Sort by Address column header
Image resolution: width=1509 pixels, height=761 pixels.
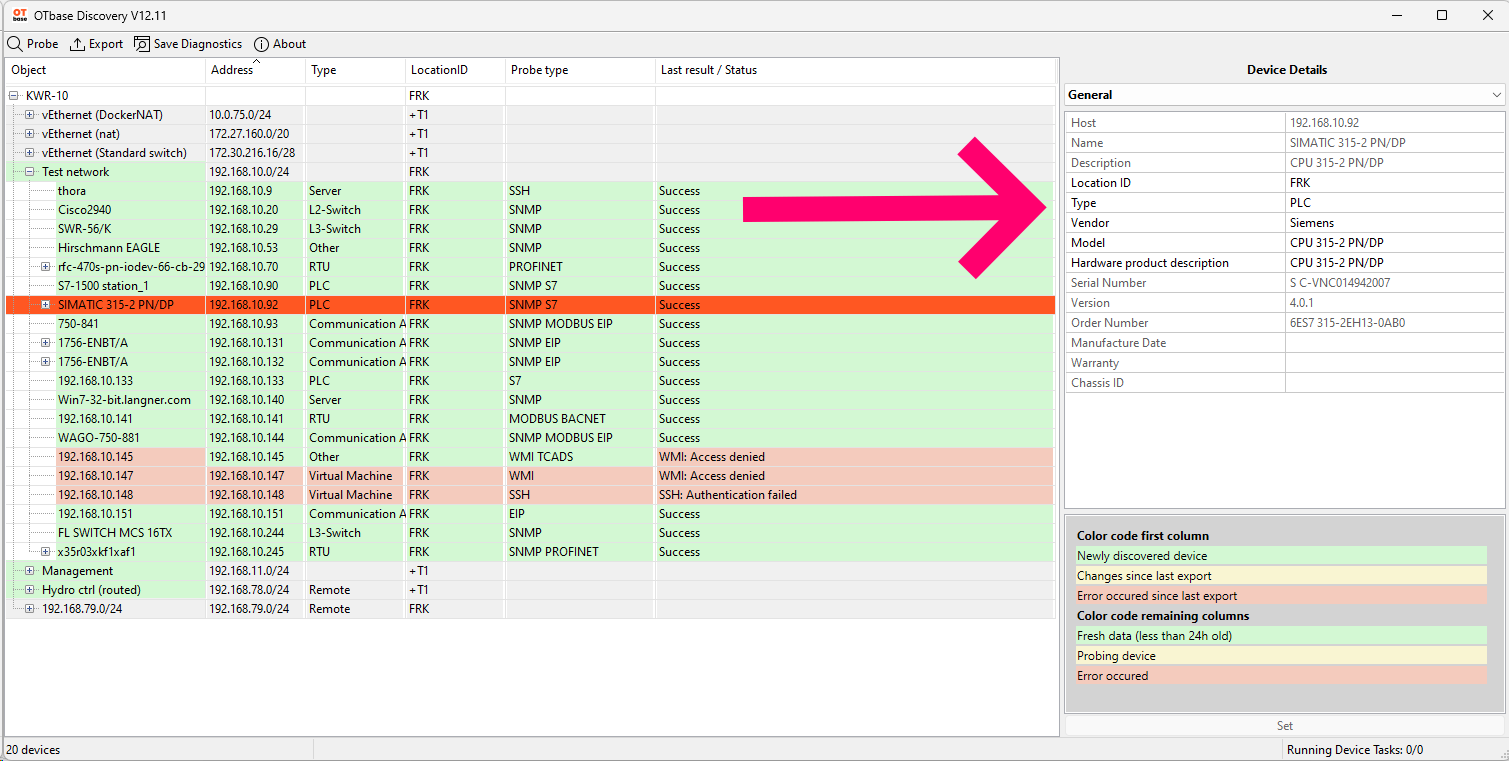(x=256, y=70)
